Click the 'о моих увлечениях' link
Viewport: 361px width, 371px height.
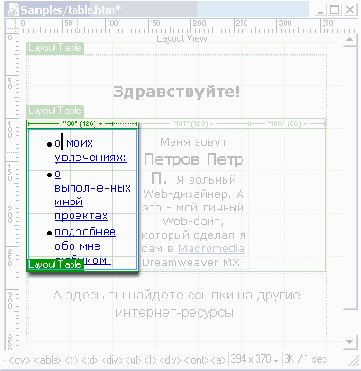click(90, 151)
